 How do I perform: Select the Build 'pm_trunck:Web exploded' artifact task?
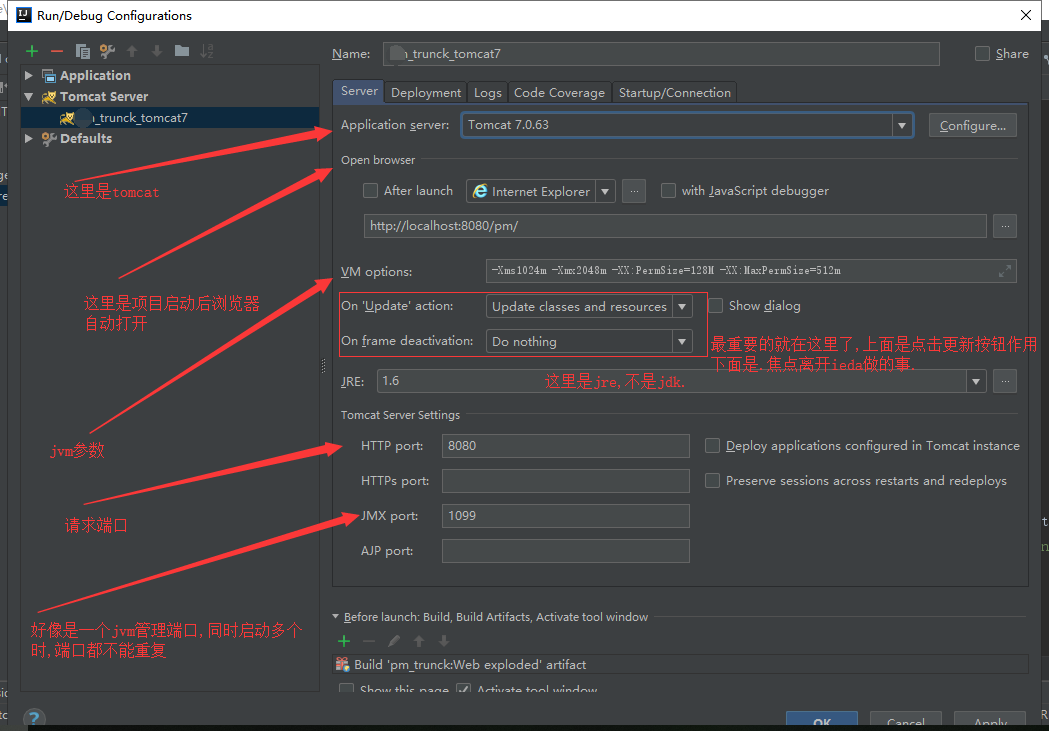(x=680, y=664)
